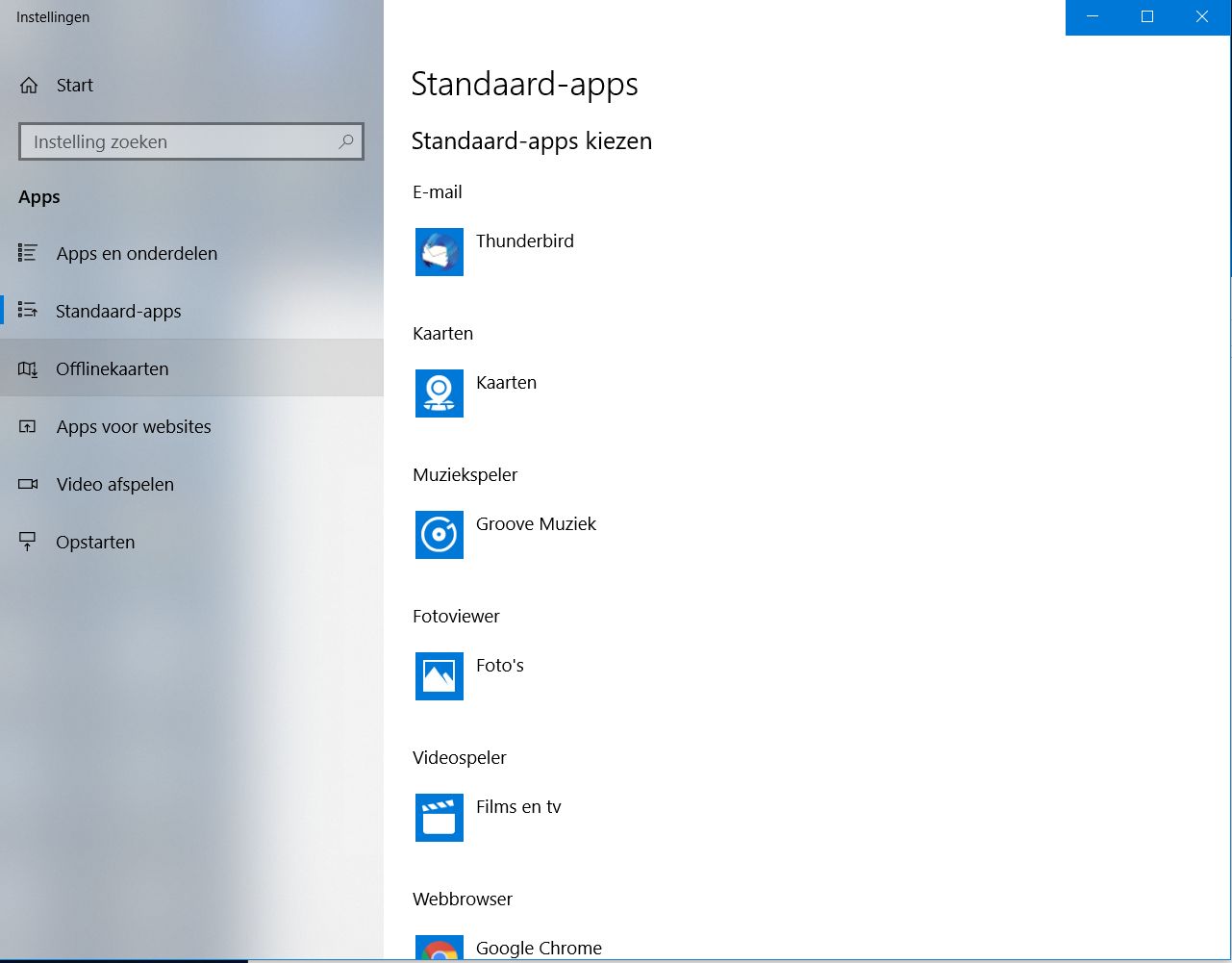This screenshot has height=963, width=1232.
Task: Go to Offlinekaarten settings page
Action: [113, 369]
